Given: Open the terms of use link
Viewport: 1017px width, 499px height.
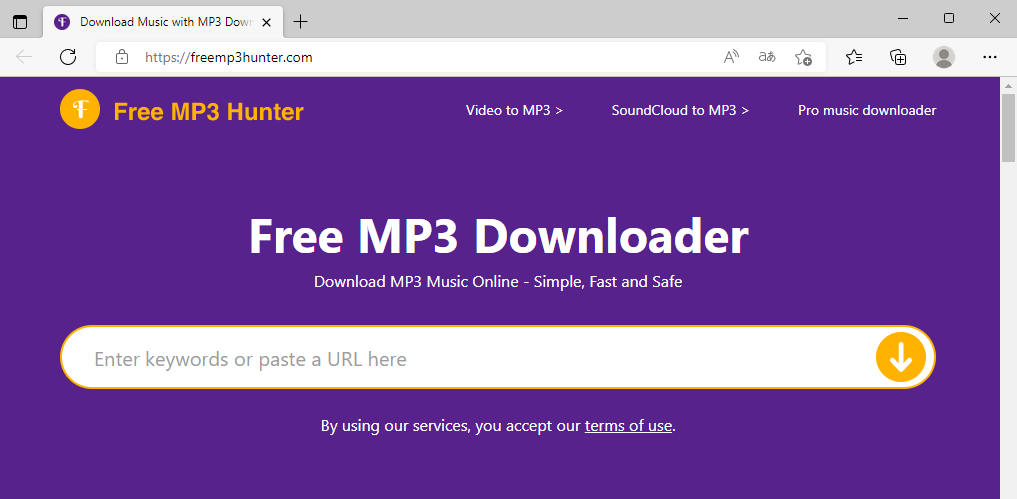Looking at the screenshot, I should click(628, 426).
